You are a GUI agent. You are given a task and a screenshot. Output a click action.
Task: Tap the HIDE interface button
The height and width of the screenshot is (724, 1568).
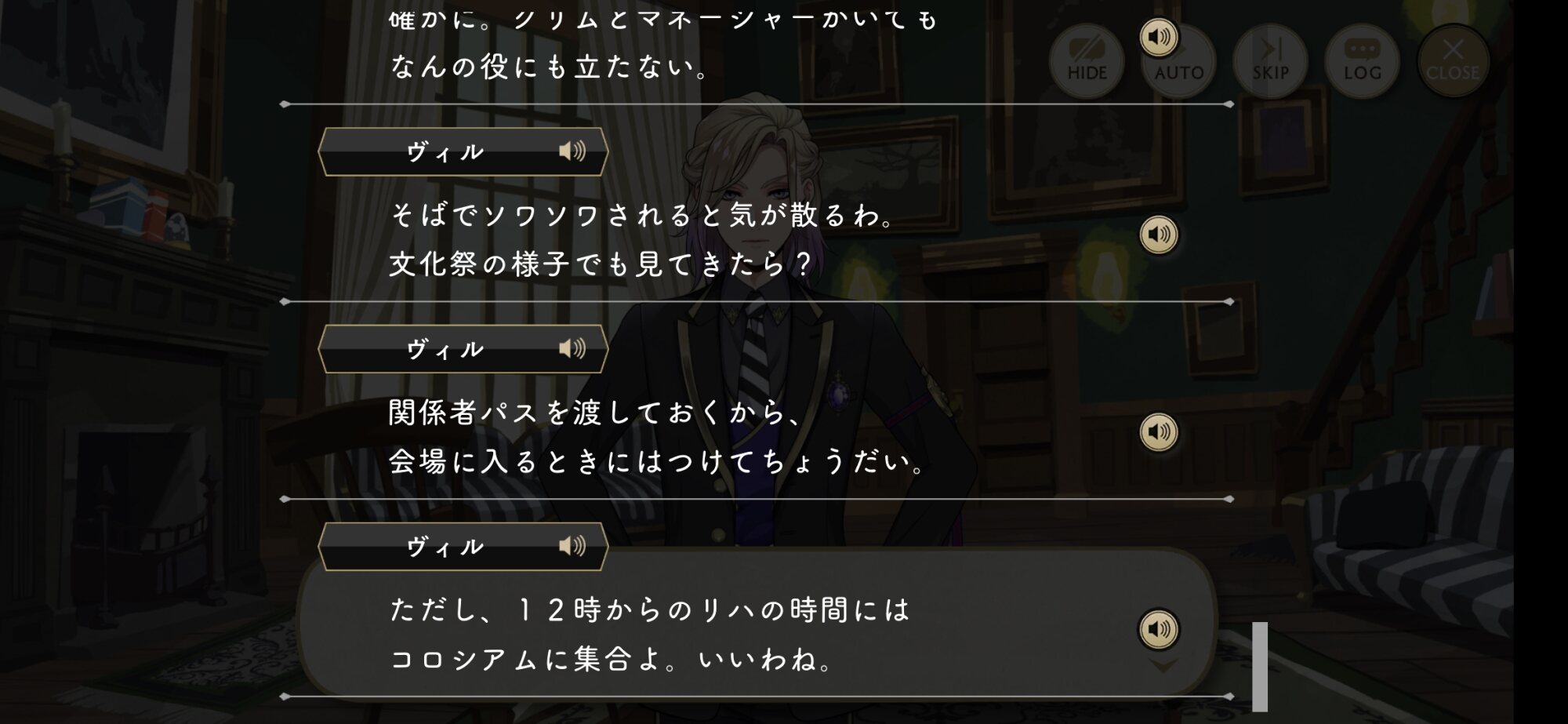pos(1087,60)
